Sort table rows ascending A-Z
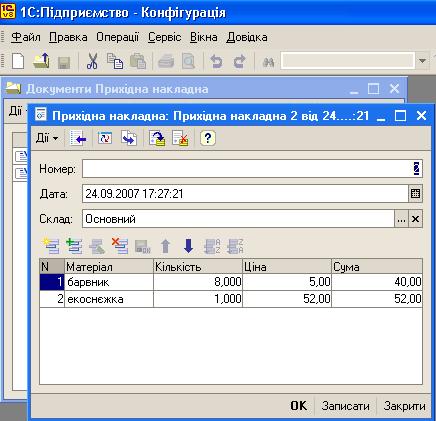The height and width of the screenshot is (421, 436). [212, 246]
